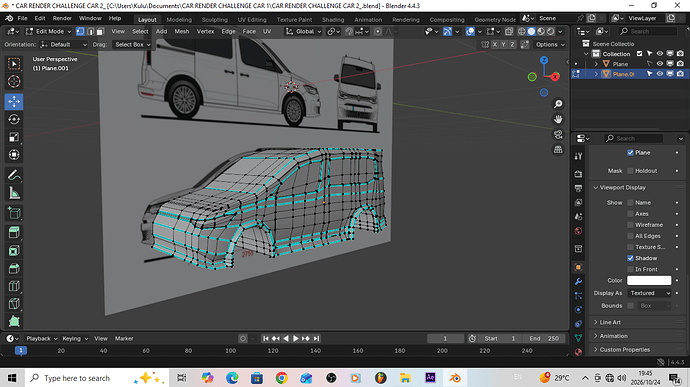Switch to edge select mode
Viewport: 690px width, 387px height.
click(x=90, y=31)
